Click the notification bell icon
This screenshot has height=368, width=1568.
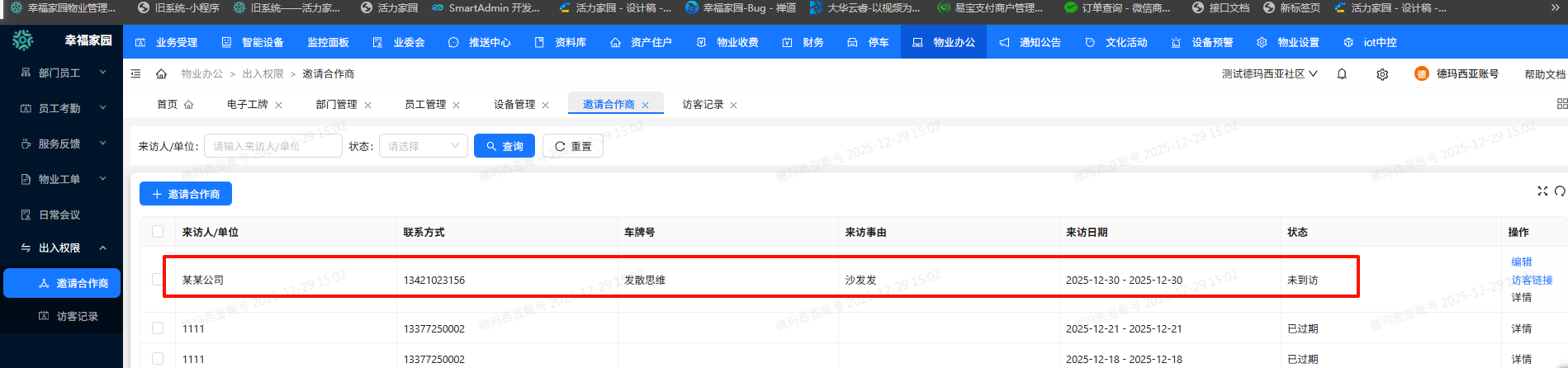(x=1342, y=74)
